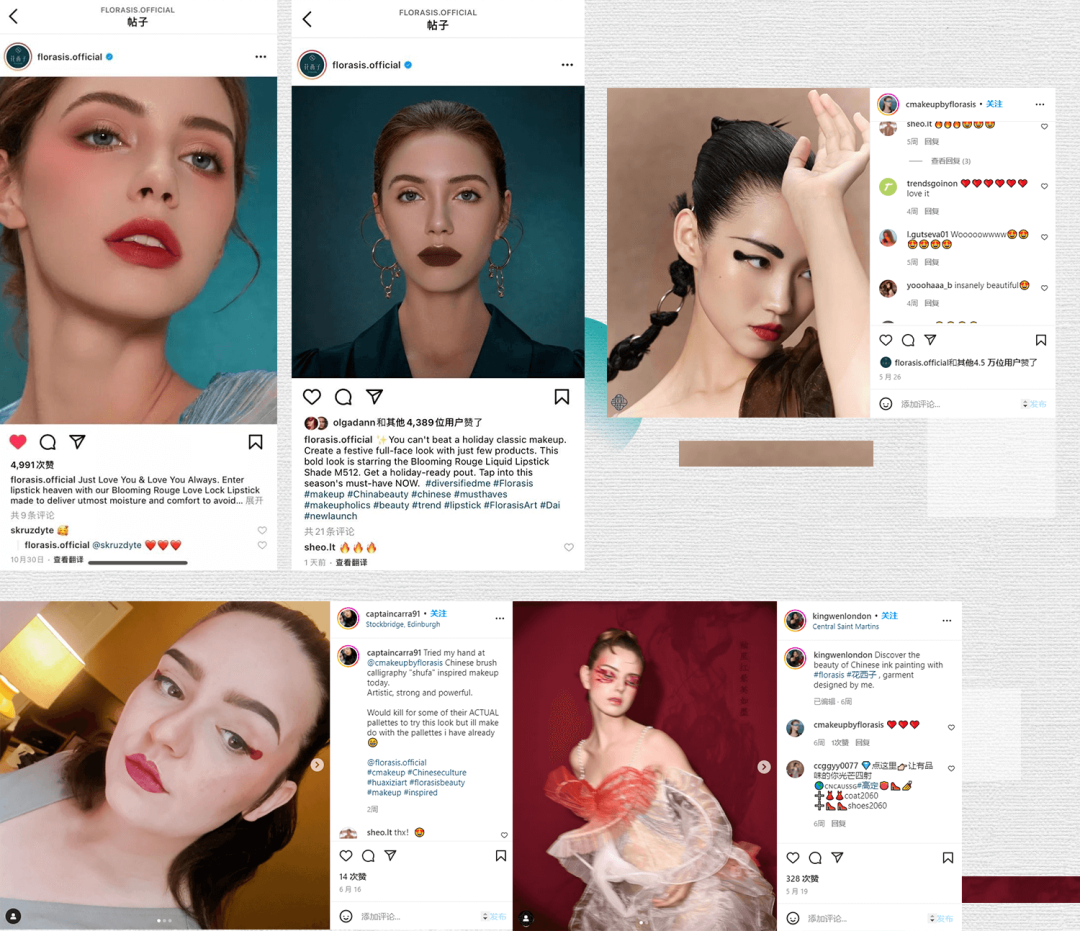1080x931 pixels.
Task: Like the cmakeupbyflorasis hearts comment
Action: (951, 727)
